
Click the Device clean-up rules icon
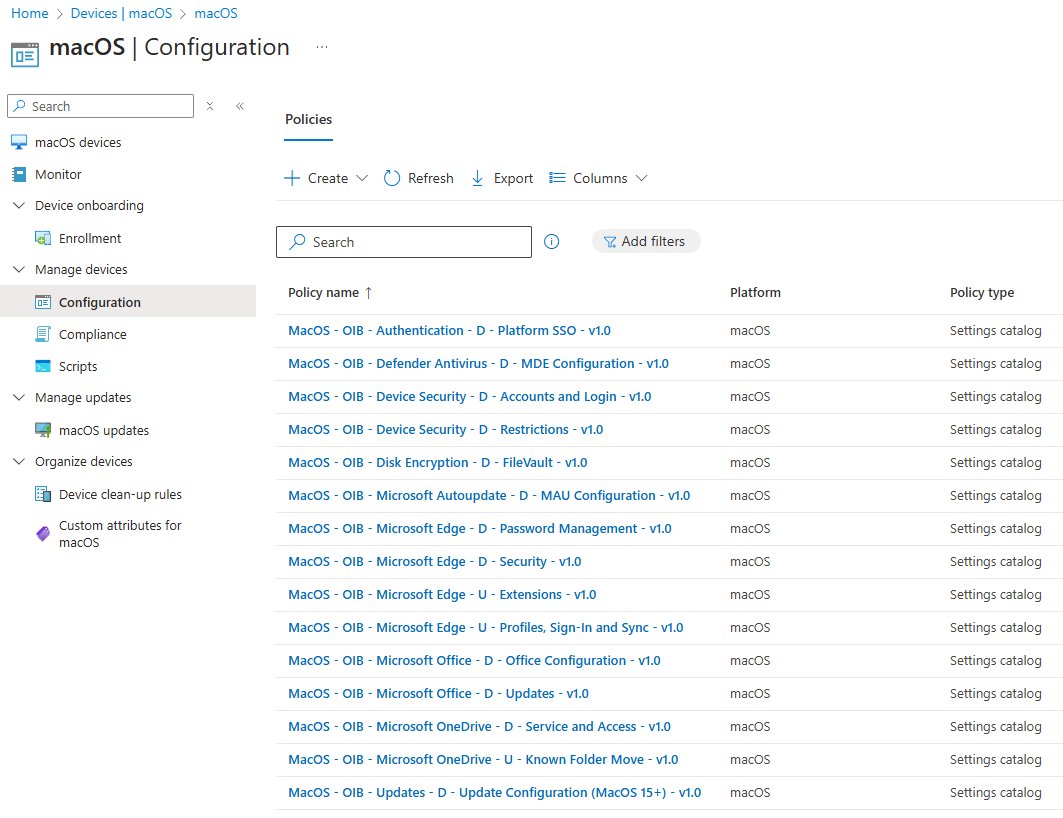pos(43,495)
